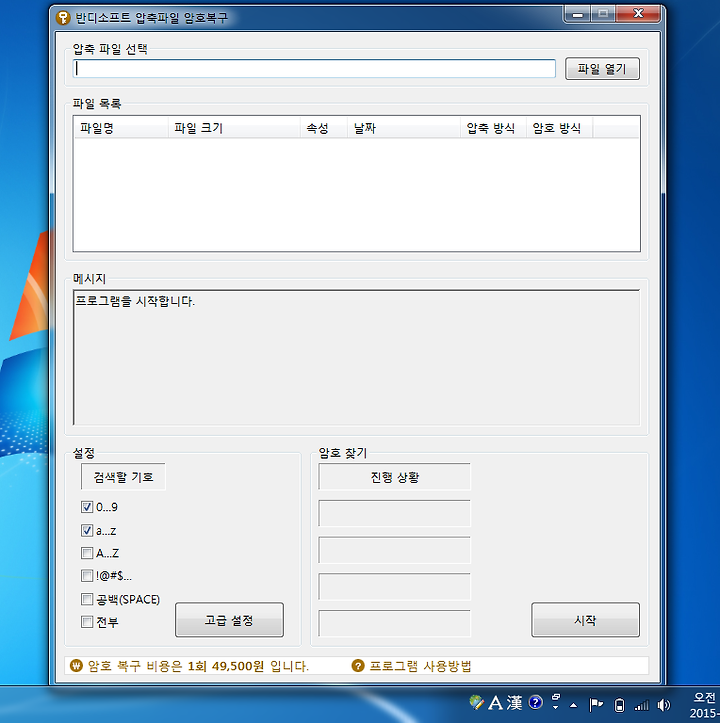Screen dimensions: 720x723
Task: Sort by 암호 방식 column header
Action: point(559,128)
